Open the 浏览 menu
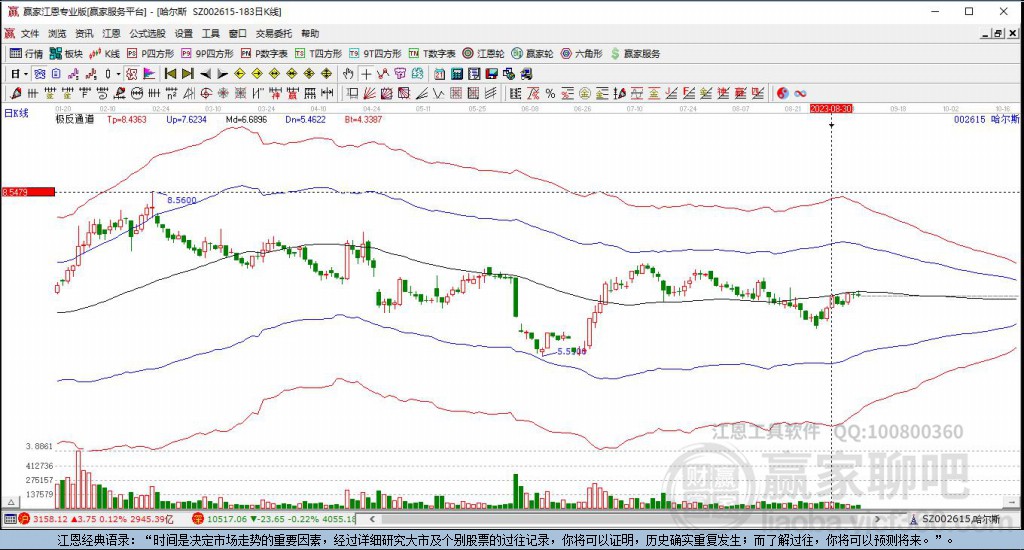 click(x=57, y=33)
